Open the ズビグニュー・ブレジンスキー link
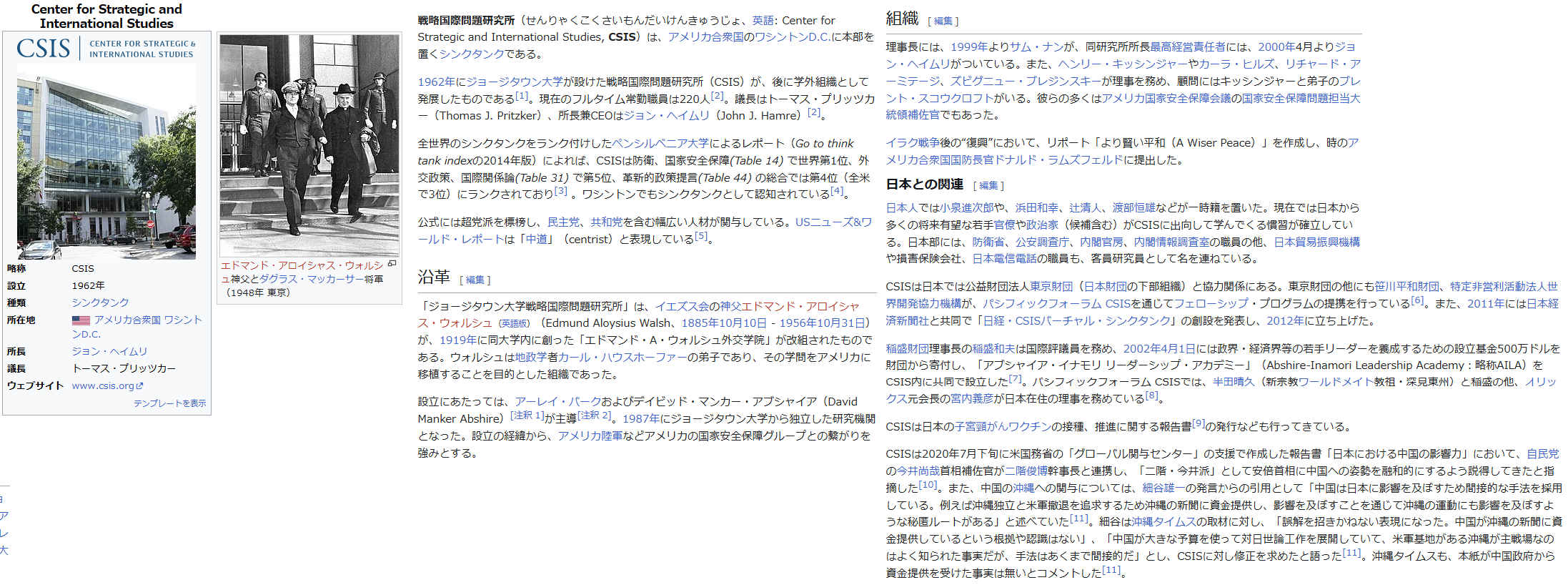Viewport: 1568px width, 585px height. 1026,82
